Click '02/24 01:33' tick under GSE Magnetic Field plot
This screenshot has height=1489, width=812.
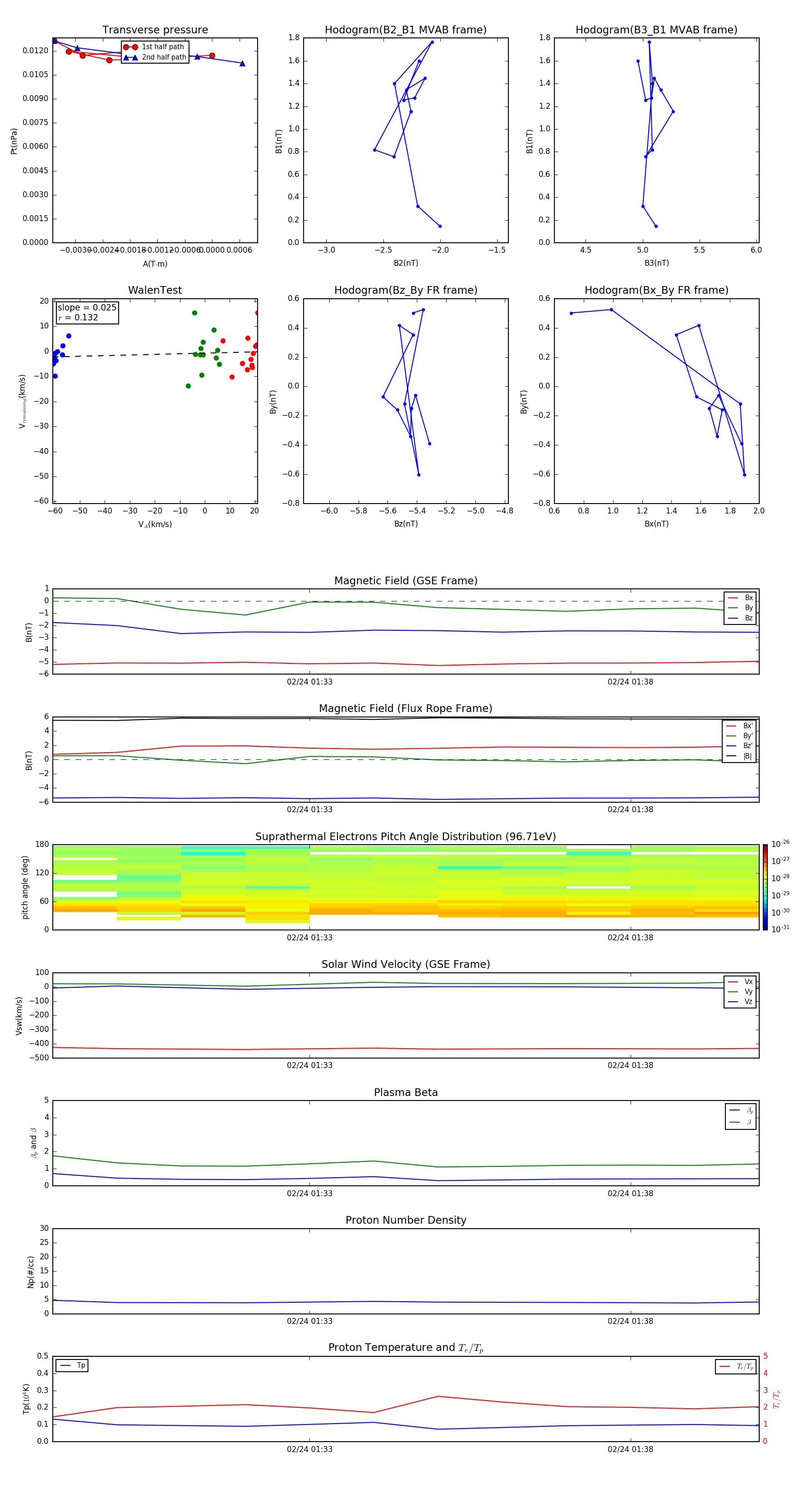coord(309,681)
